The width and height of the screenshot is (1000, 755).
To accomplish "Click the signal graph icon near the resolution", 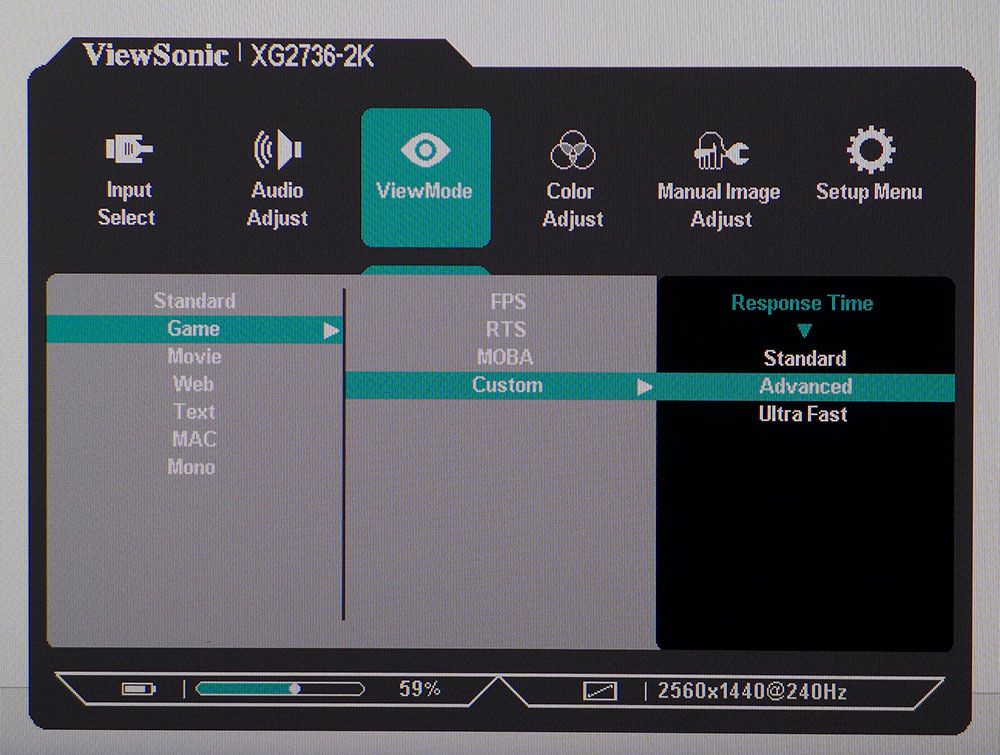I will (600, 691).
